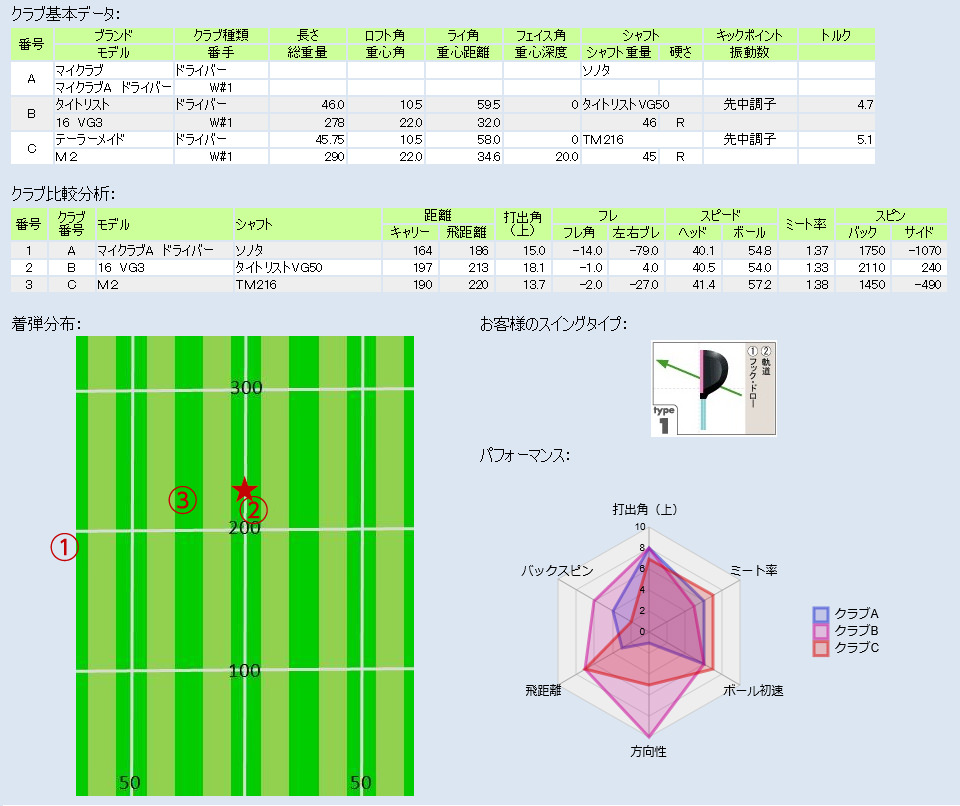Click the swing type 1 club image

(x=713, y=389)
